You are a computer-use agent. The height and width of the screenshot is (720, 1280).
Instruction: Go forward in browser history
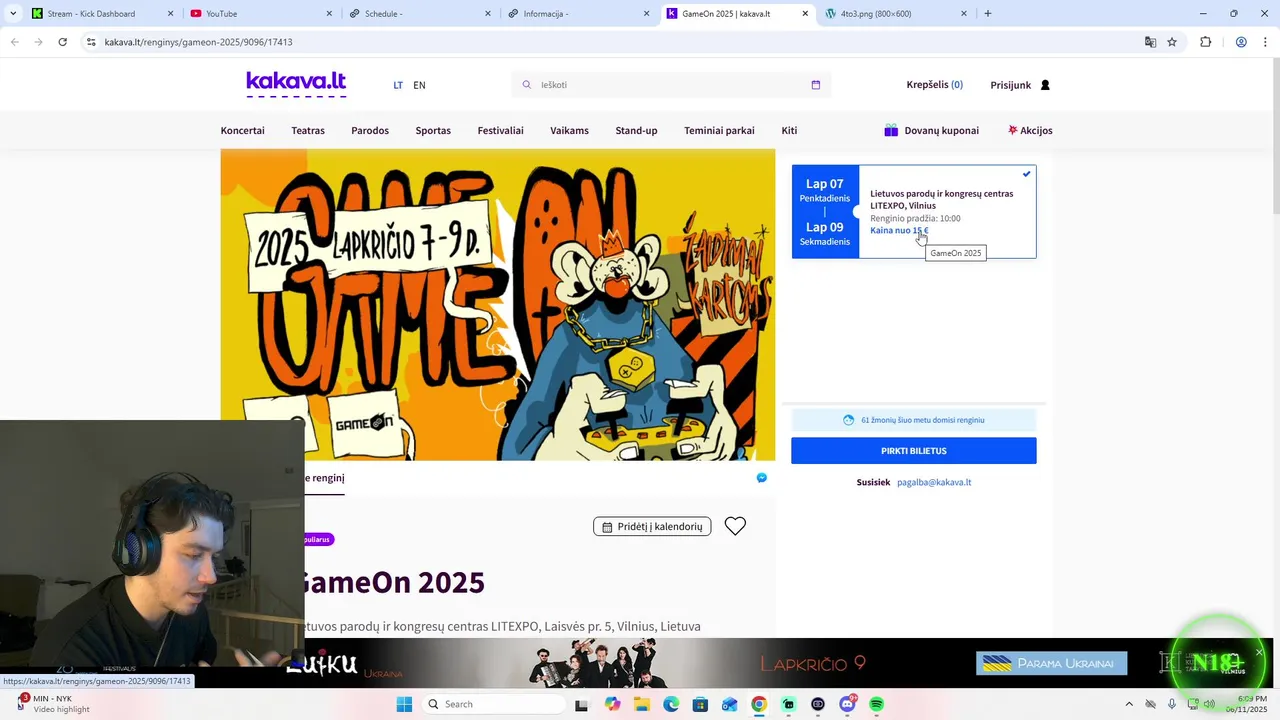38,42
